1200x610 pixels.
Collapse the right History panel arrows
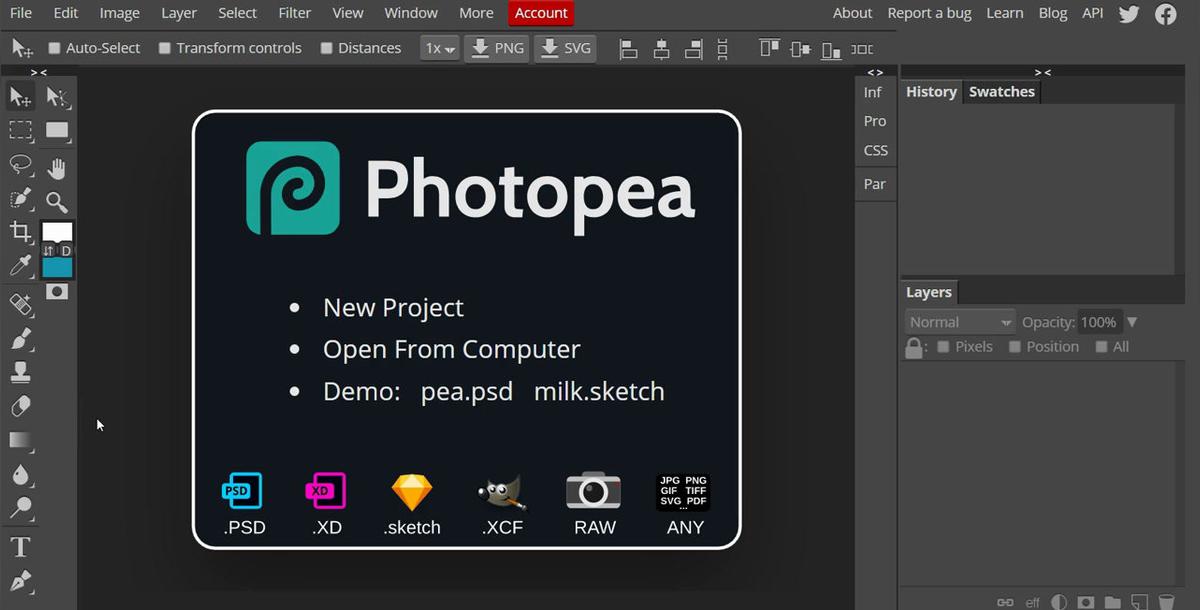[x=1043, y=72]
